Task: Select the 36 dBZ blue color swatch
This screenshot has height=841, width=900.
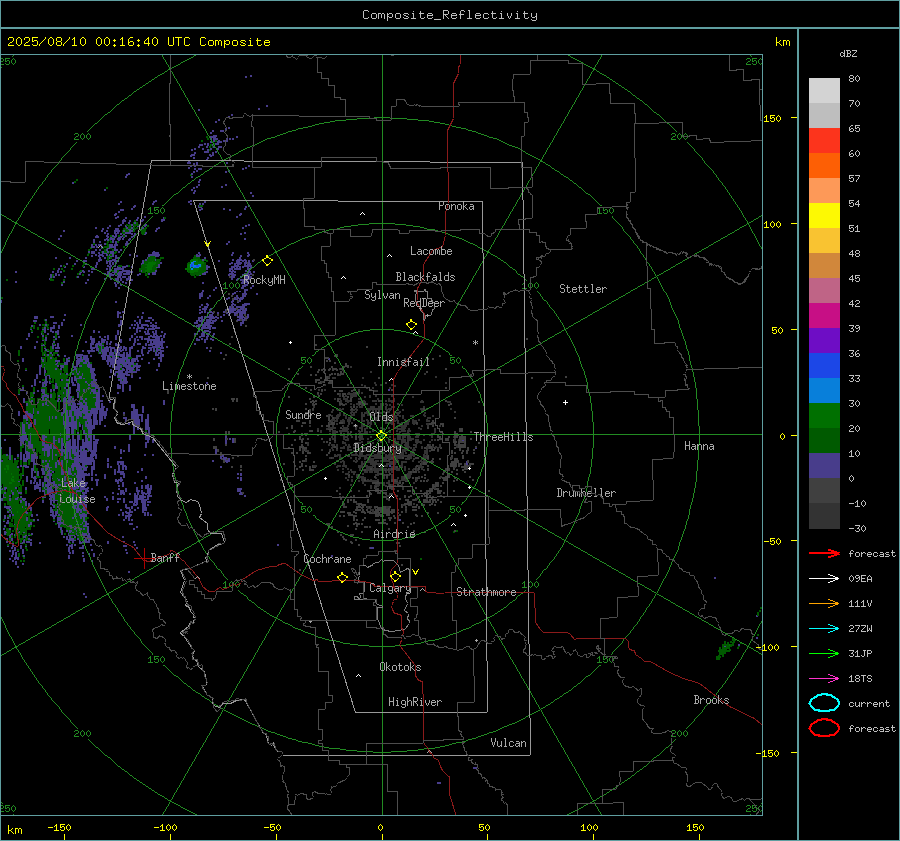Action: coord(824,366)
